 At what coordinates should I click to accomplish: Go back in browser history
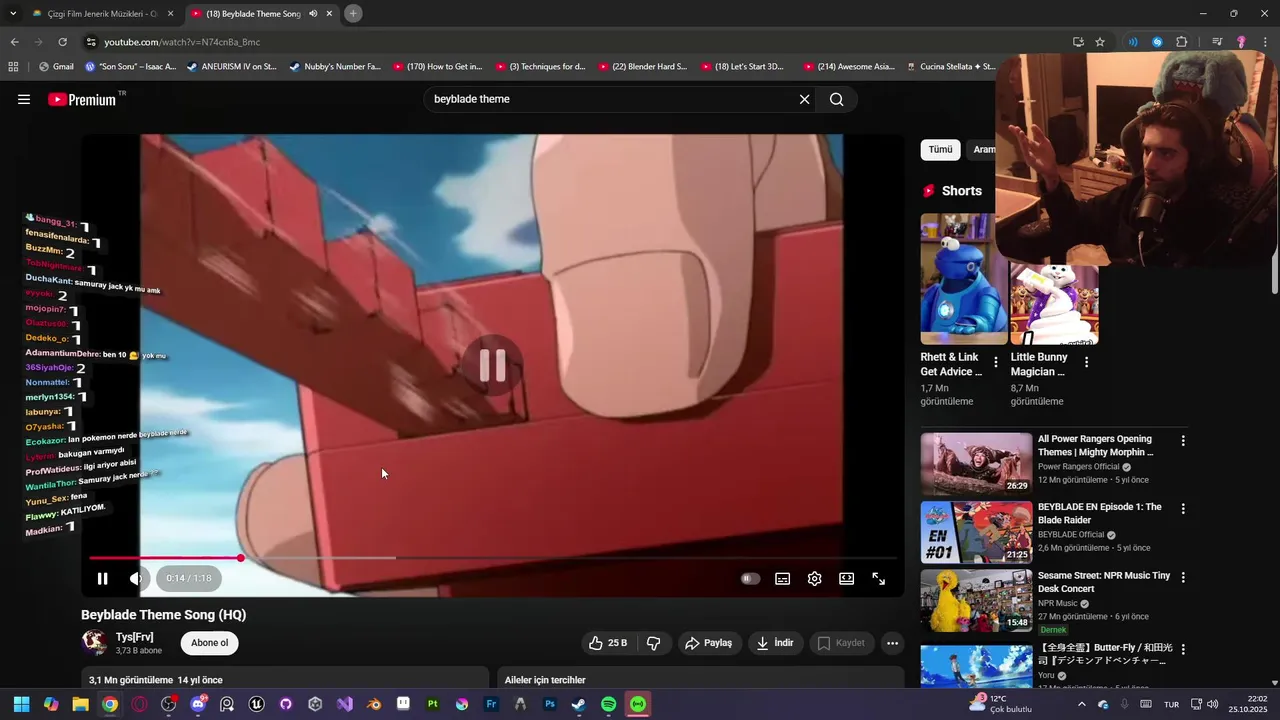pos(14,42)
